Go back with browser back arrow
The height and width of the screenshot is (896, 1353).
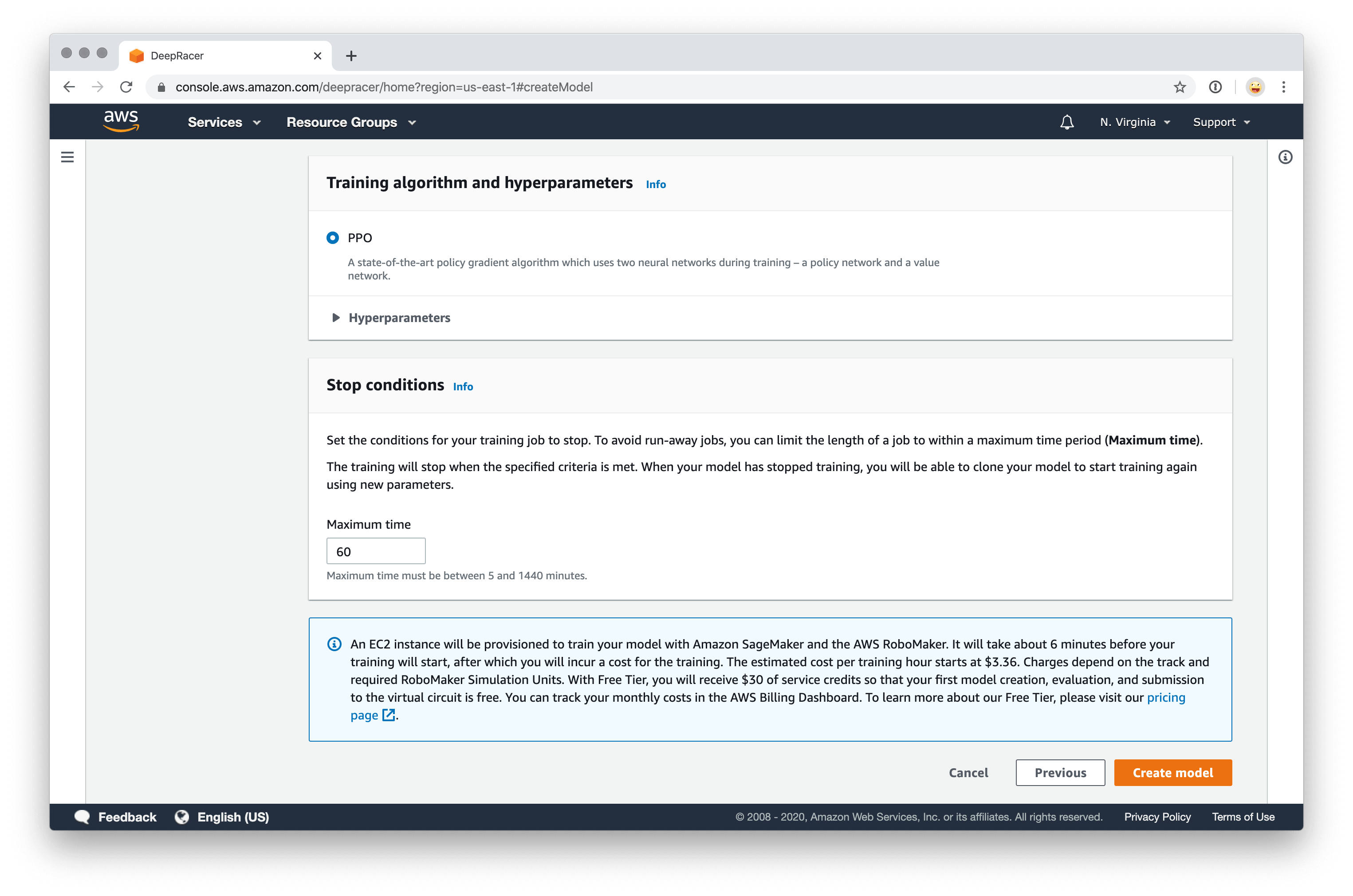[69, 87]
